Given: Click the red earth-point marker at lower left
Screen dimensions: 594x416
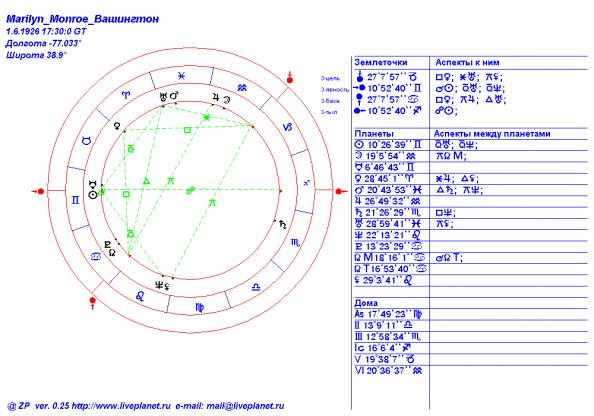Looking at the screenshot, I should pos(92,303).
